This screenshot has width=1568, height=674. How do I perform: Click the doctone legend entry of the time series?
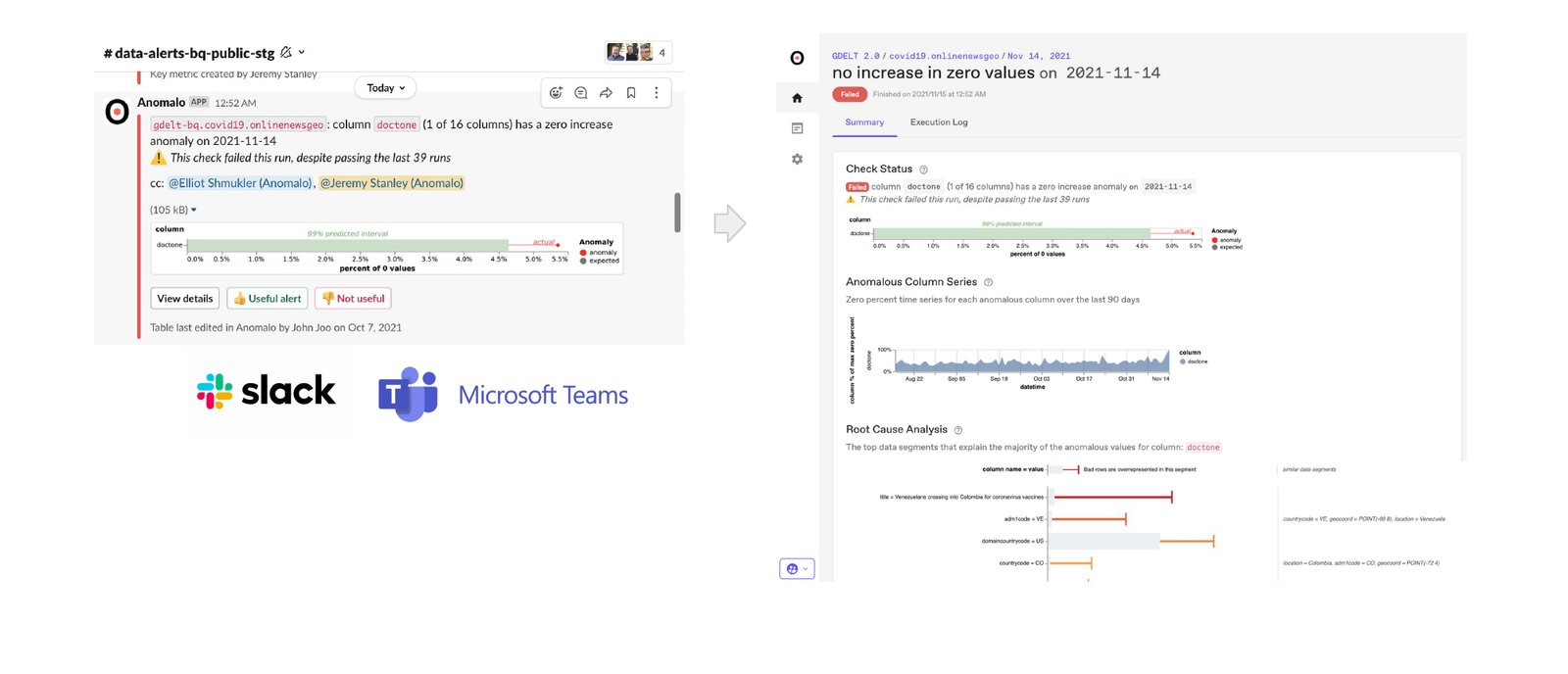click(1194, 361)
